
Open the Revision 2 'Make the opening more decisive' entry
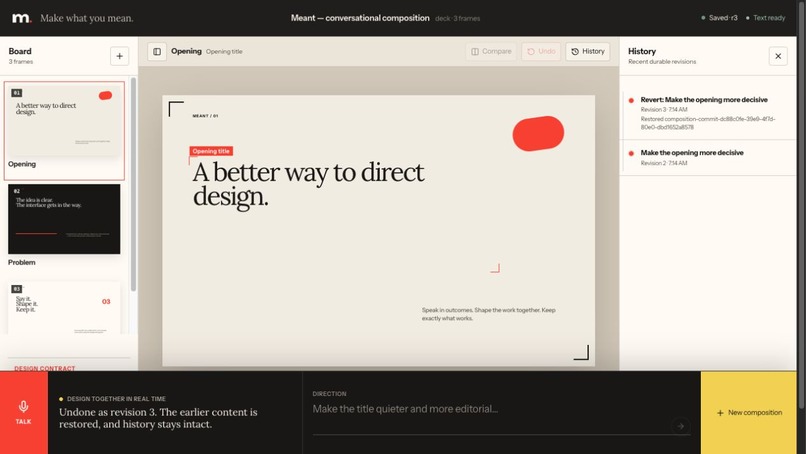tap(708, 157)
